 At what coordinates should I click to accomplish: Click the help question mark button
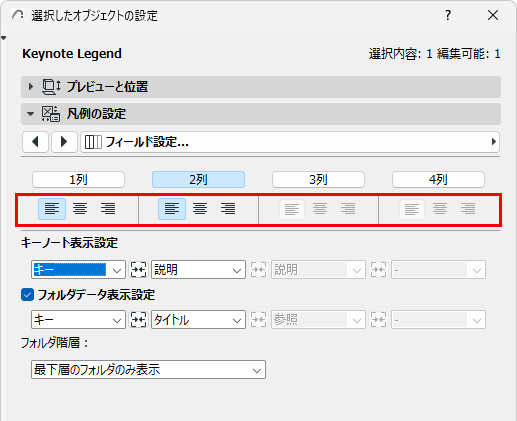coord(448,15)
